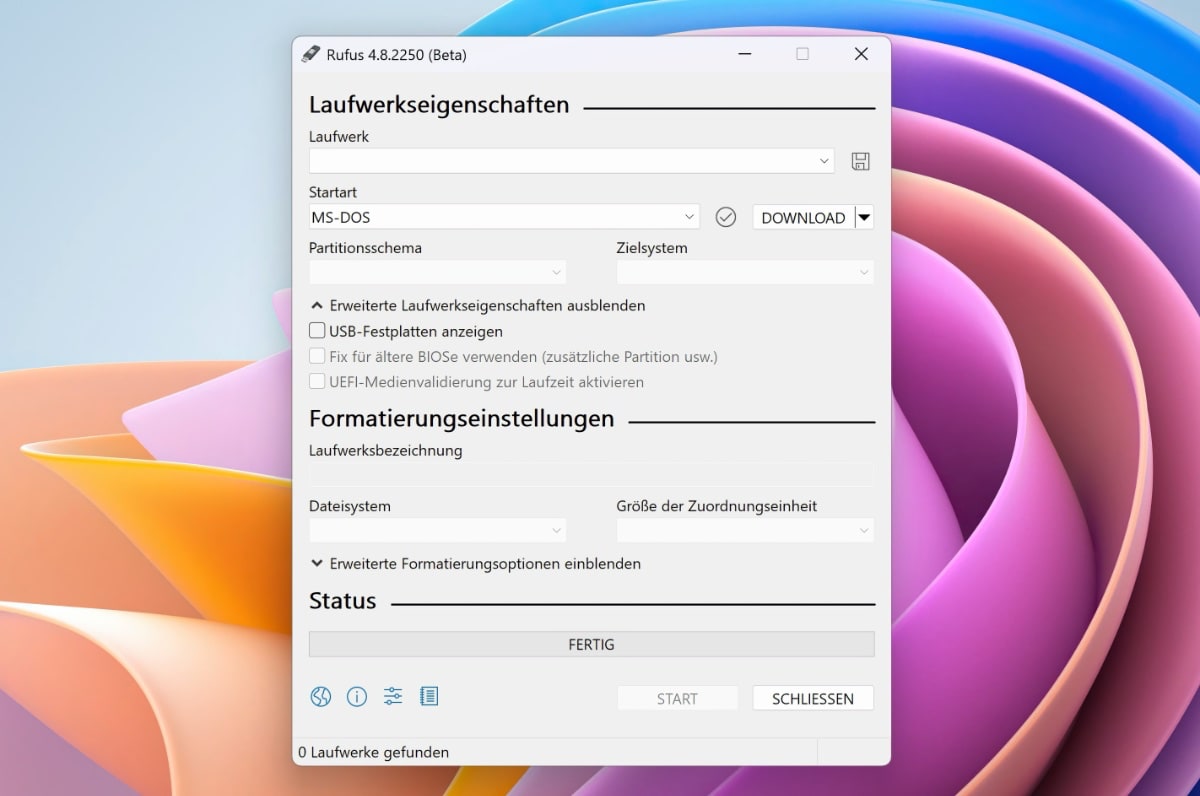Click the save drive image disk icon
This screenshot has width=1200, height=796.
pyautogui.click(x=860, y=161)
